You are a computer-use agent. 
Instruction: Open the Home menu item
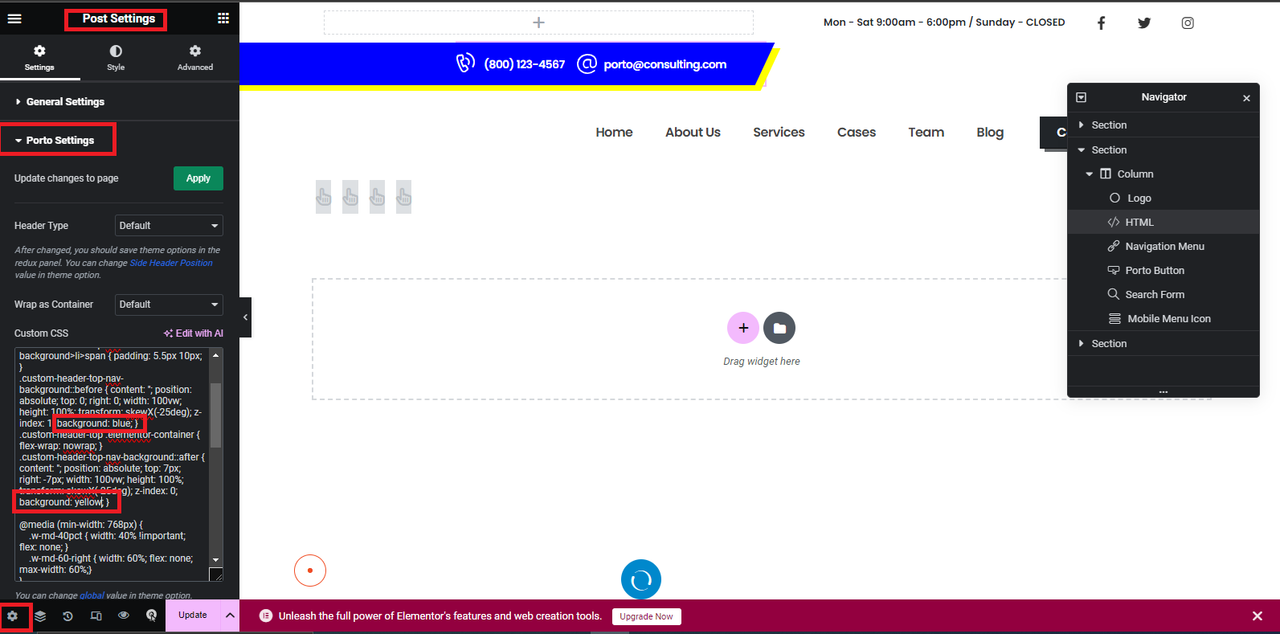coord(614,132)
